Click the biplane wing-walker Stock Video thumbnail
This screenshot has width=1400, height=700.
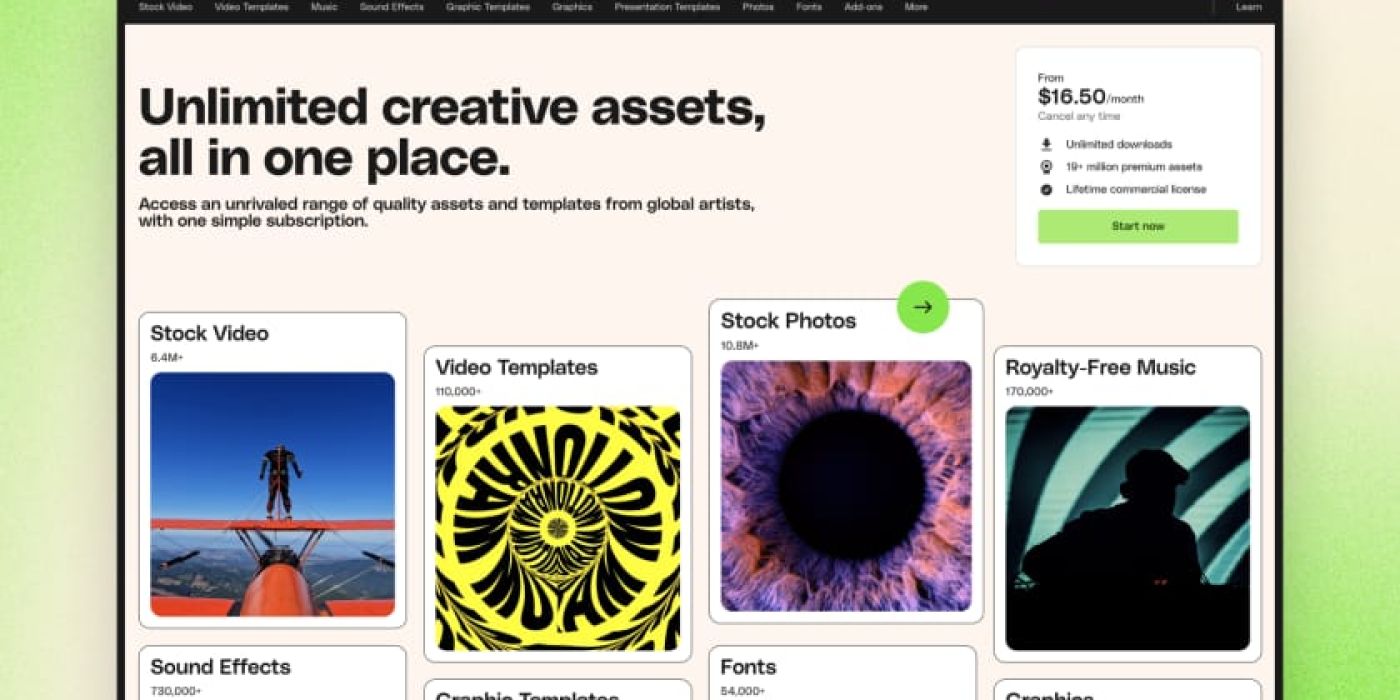tap(273, 495)
